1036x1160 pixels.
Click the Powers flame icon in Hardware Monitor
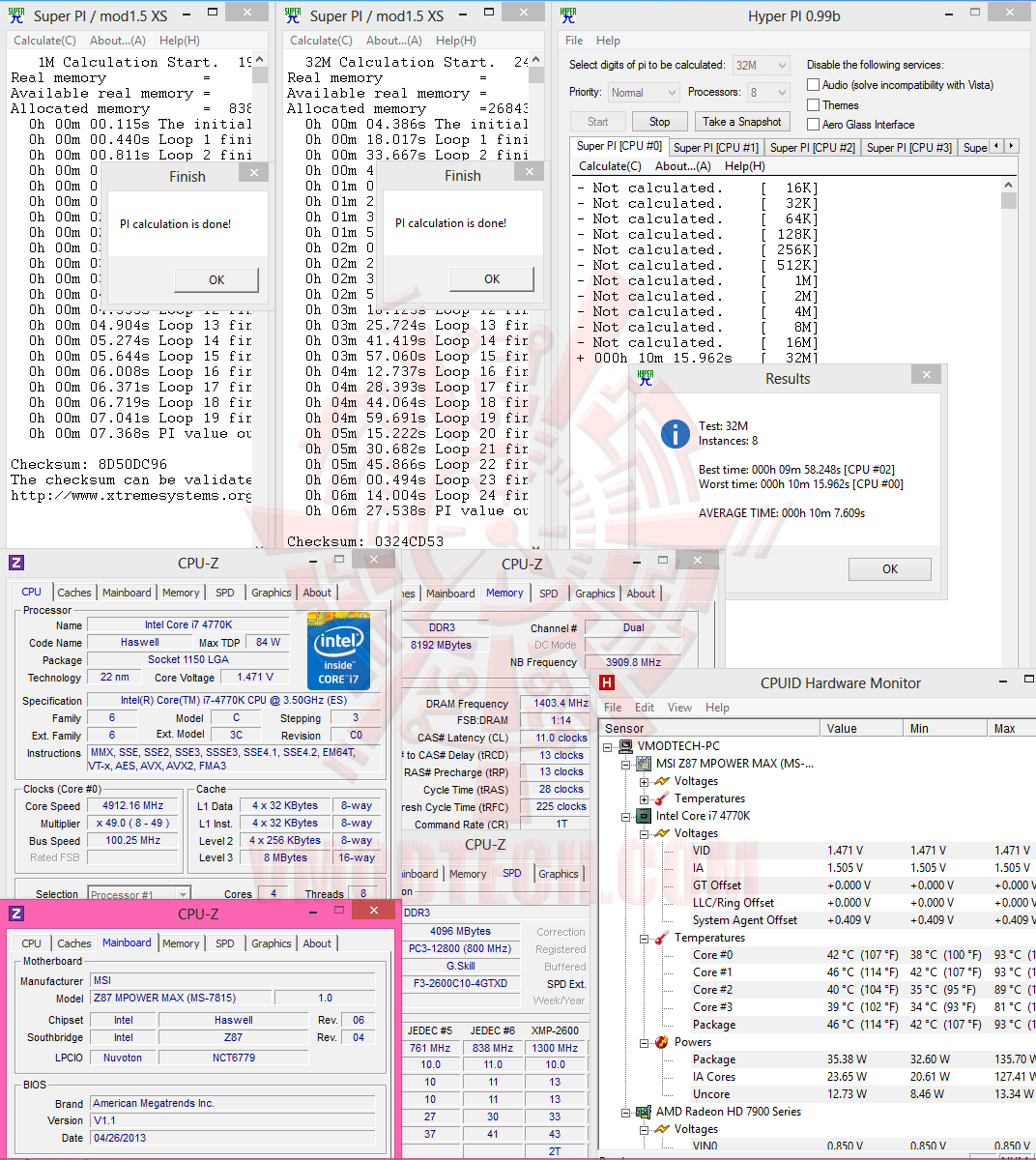(661, 1042)
